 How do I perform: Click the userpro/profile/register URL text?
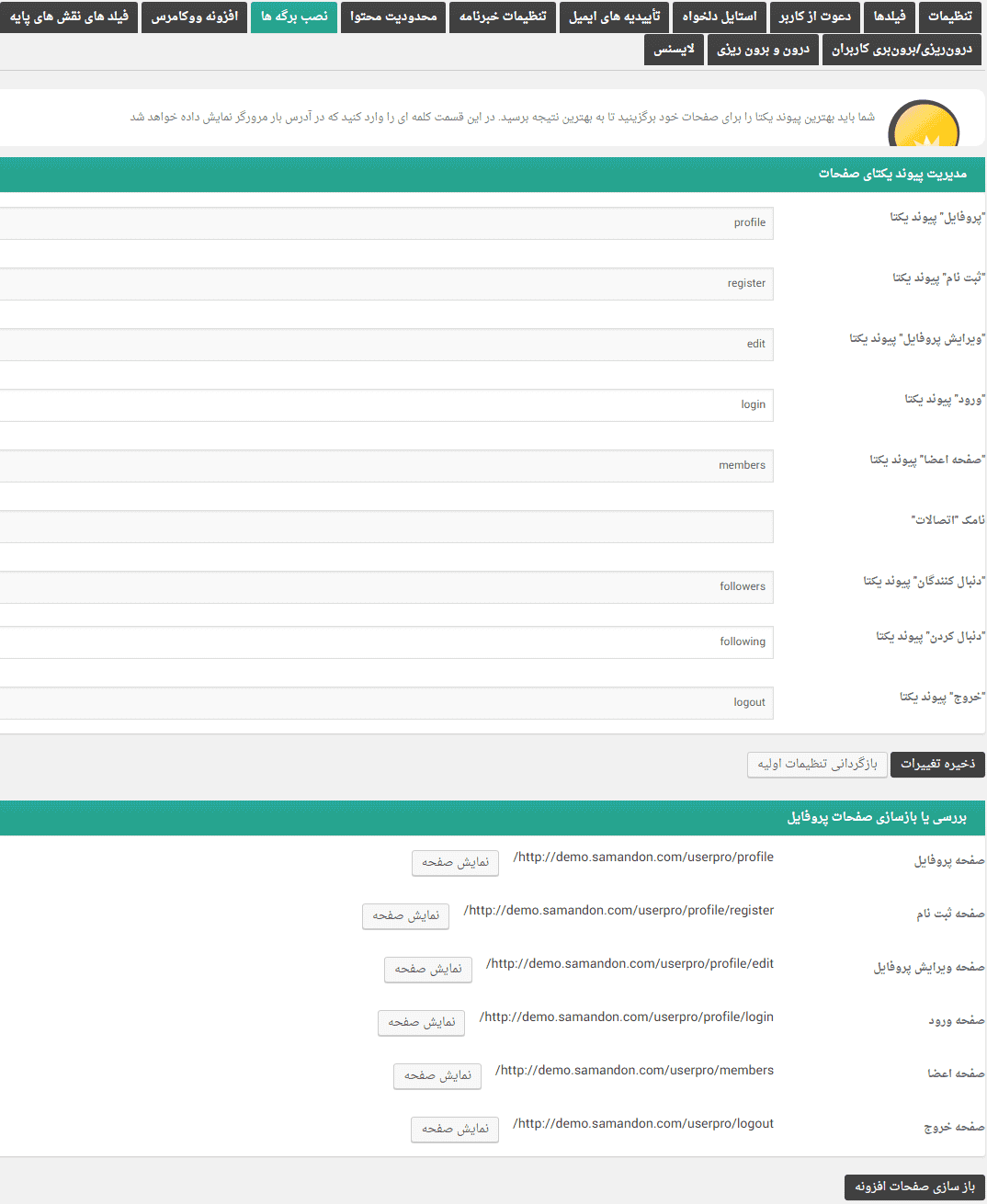pos(618,911)
